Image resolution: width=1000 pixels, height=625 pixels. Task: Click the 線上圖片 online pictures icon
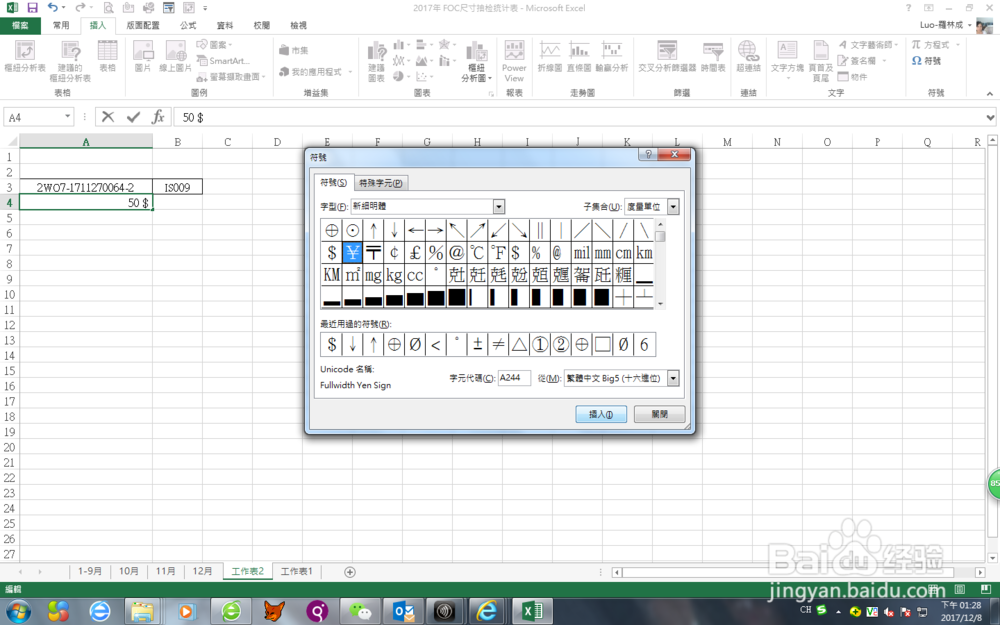coord(175,56)
